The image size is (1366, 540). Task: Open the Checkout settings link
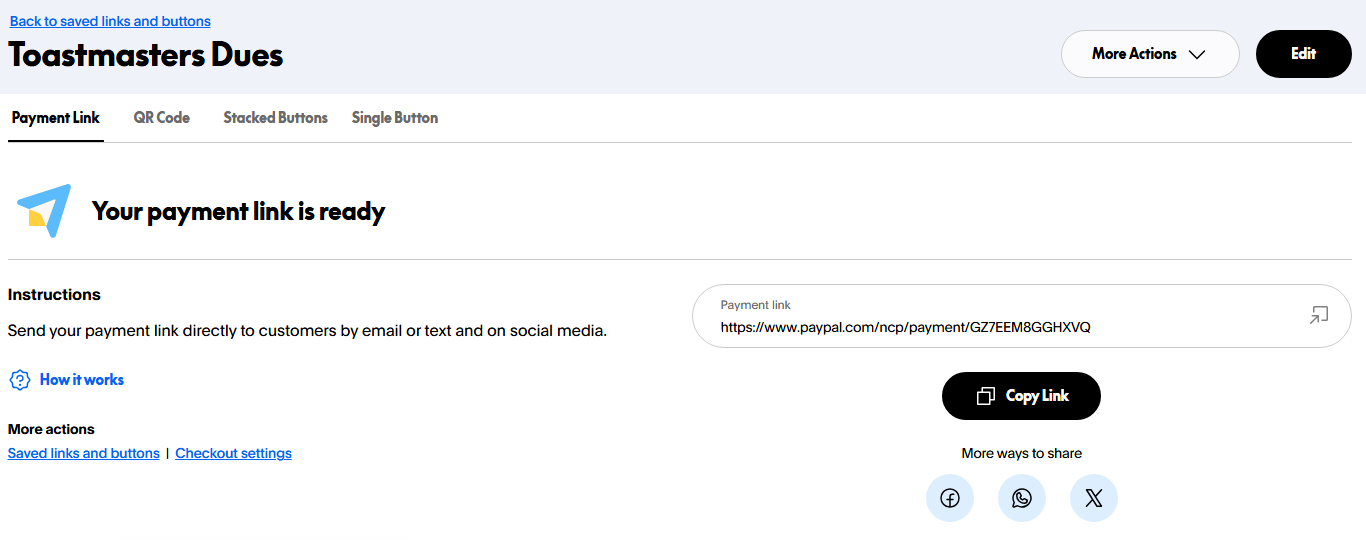click(233, 453)
